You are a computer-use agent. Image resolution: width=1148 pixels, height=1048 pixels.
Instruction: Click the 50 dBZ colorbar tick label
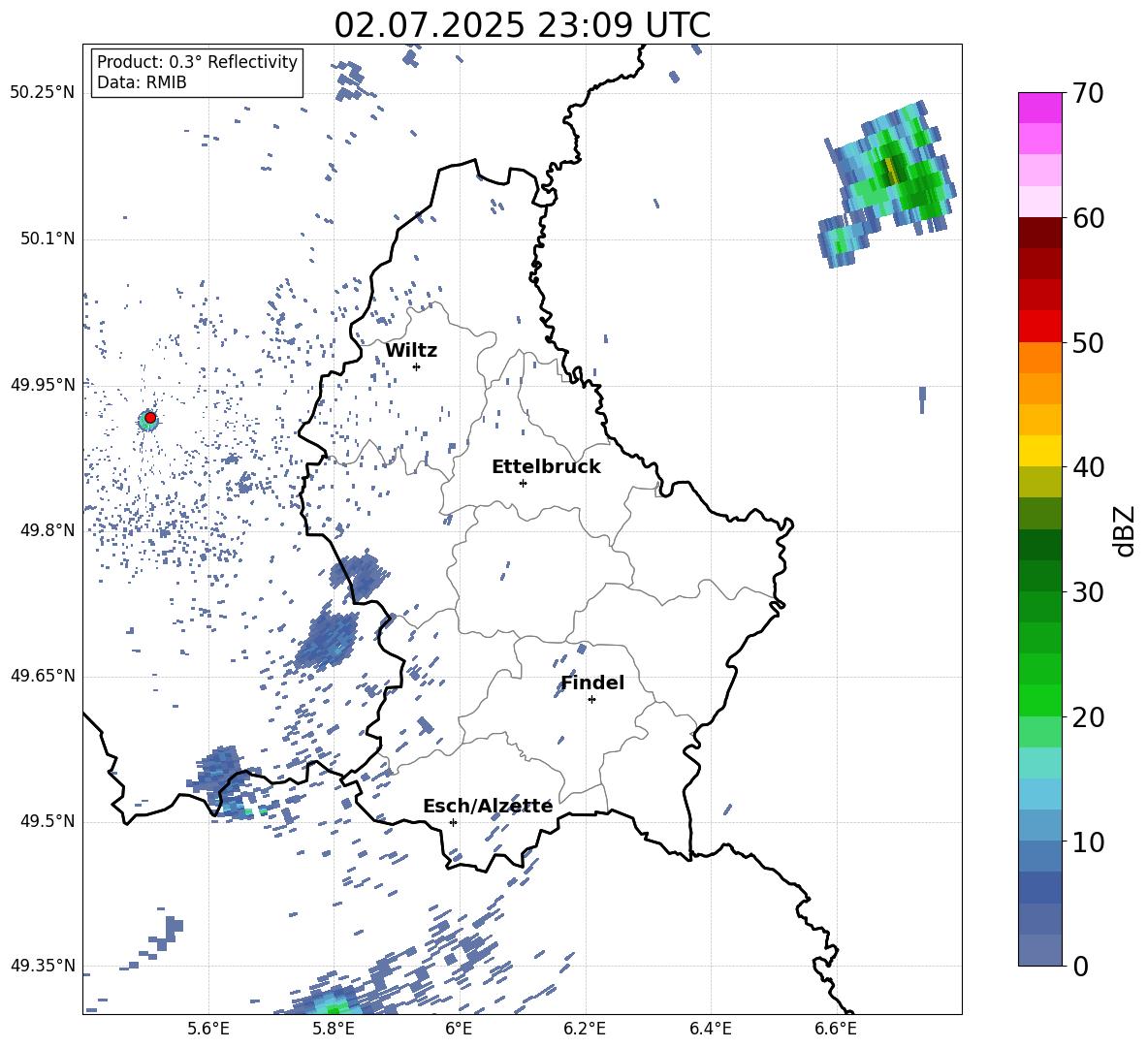(1088, 343)
